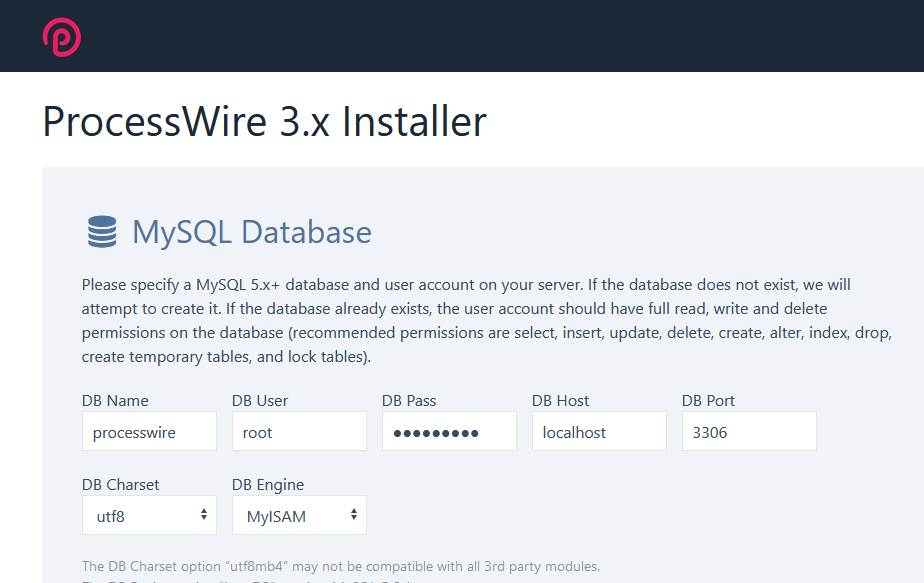Click the DB Name input field
924x583 pixels.
click(x=149, y=432)
